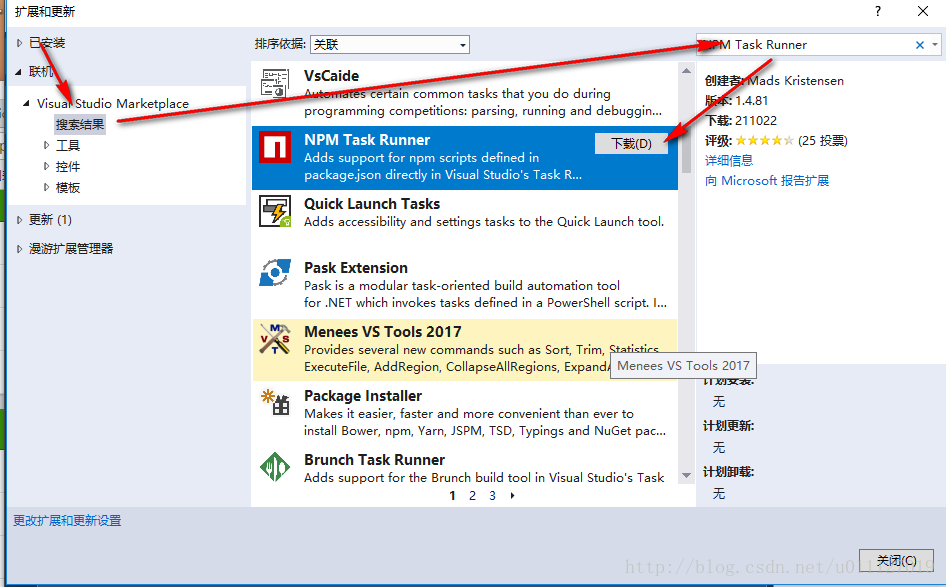Select the Pask Extension title

tap(355, 268)
